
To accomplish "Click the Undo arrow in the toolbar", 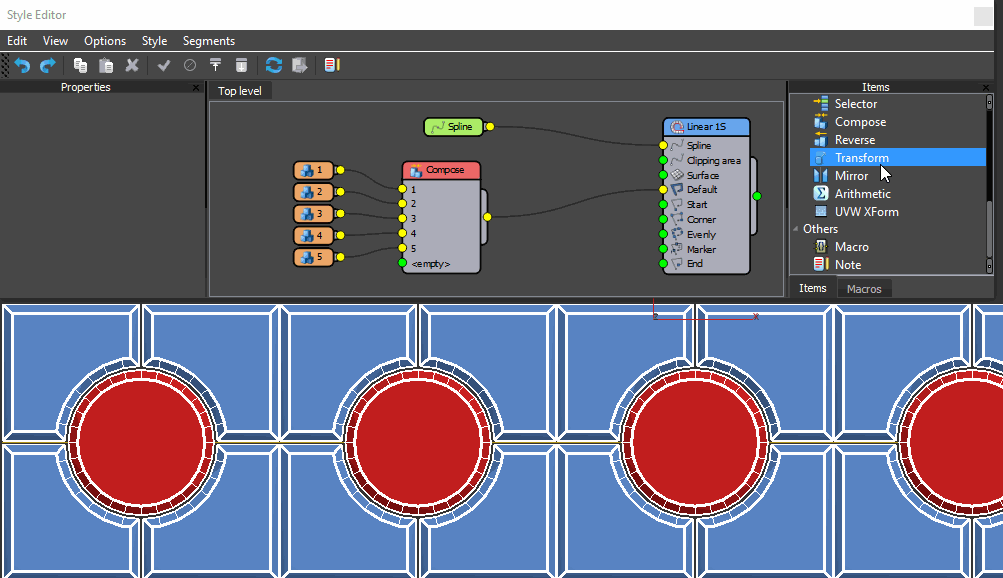I will pyautogui.click(x=21, y=66).
